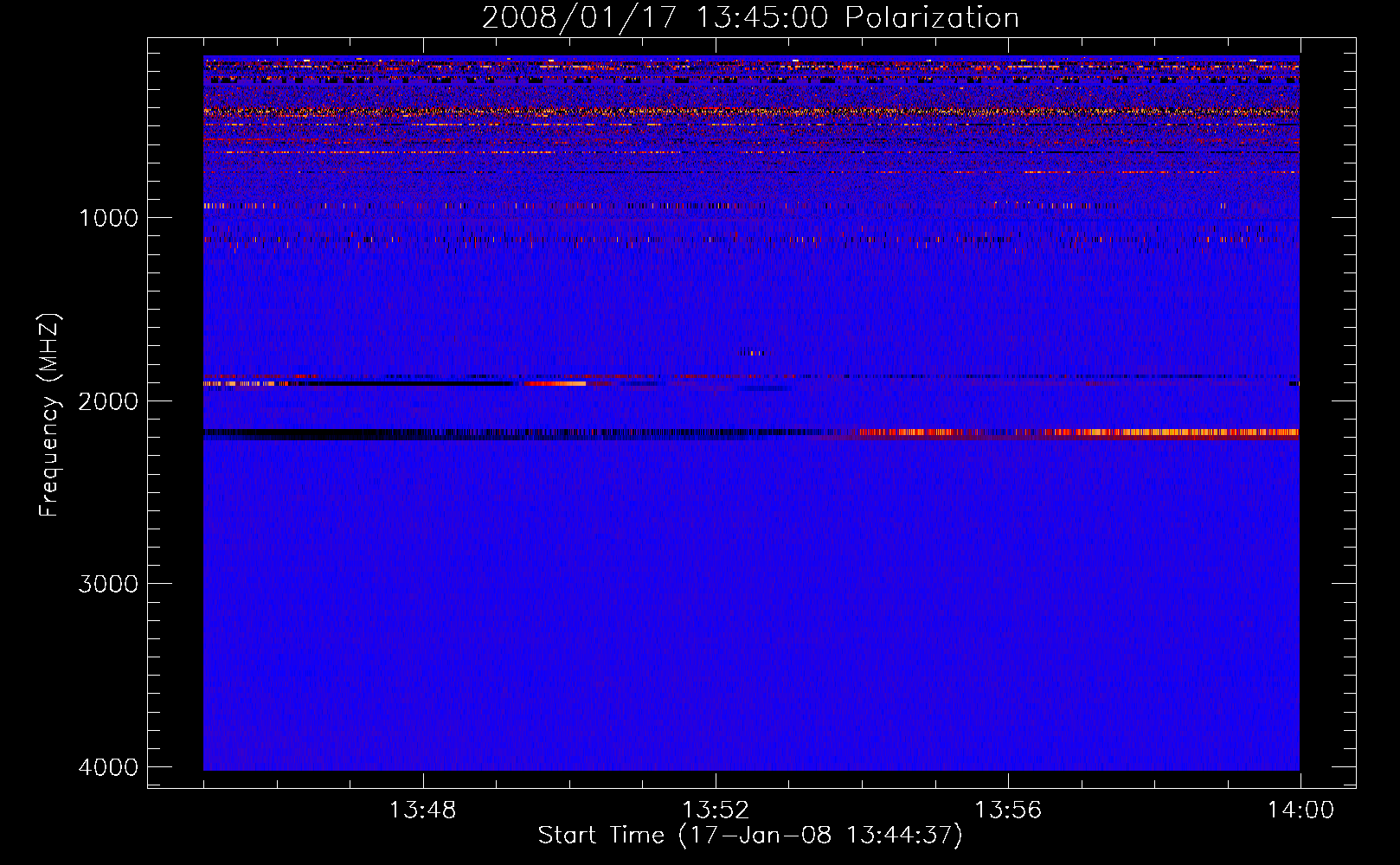Click the short red-white burst near 1900 MHz
Screen dimensions: 1400x865
[x=554, y=383]
